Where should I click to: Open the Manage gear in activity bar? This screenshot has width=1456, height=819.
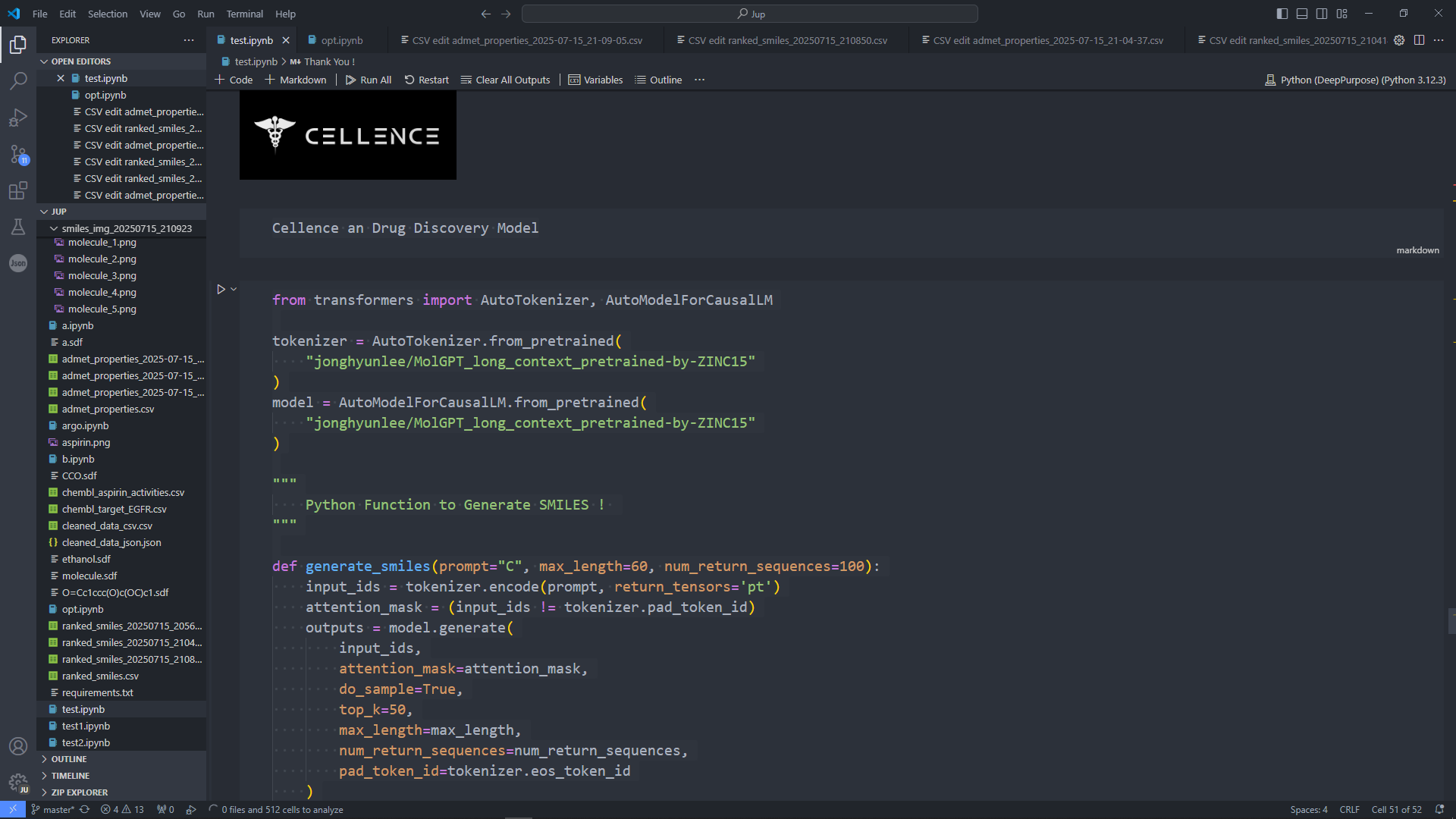point(18,782)
